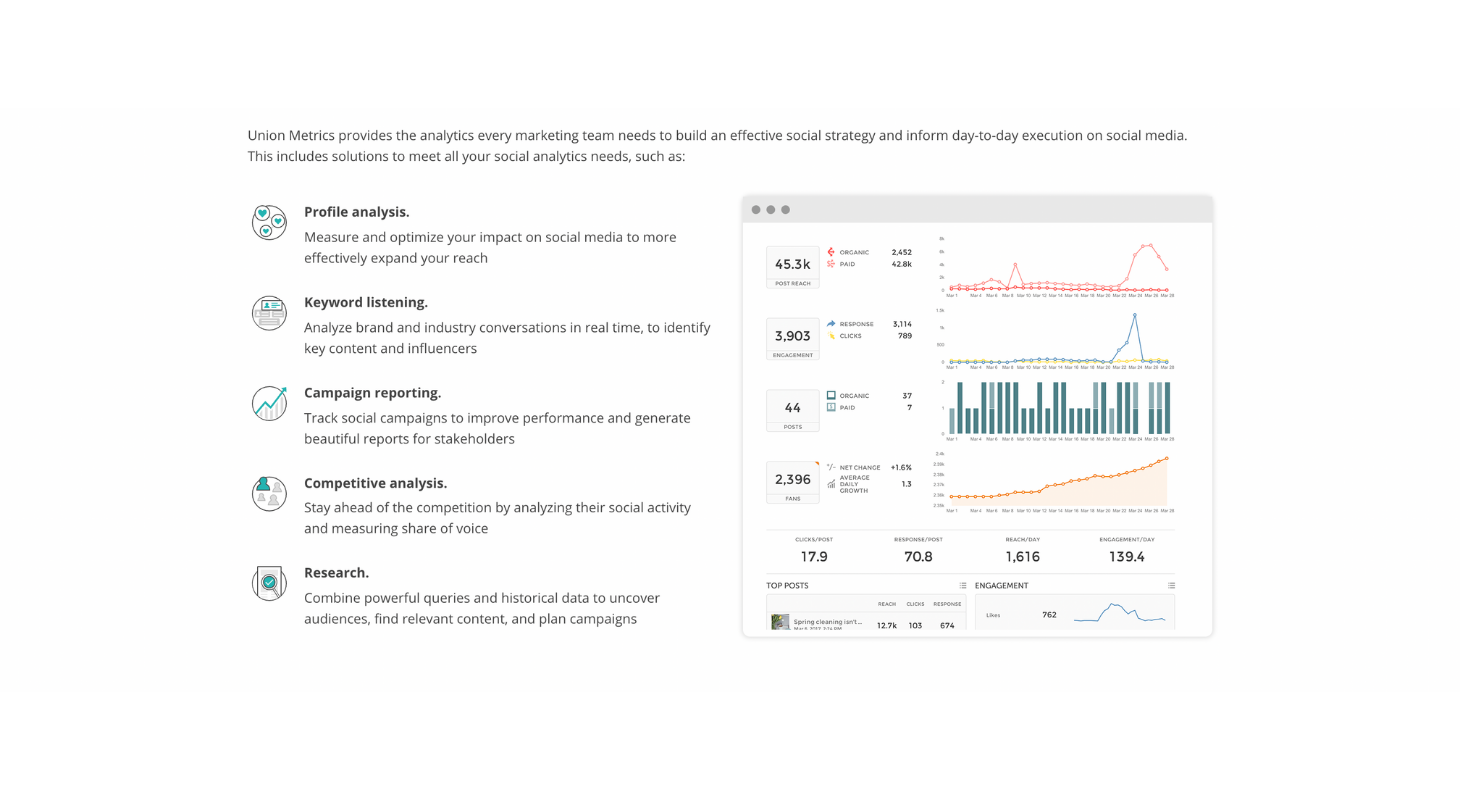The width and height of the screenshot is (1460, 800).
Task: Select the Competitive analysis heading
Action: [x=375, y=483]
